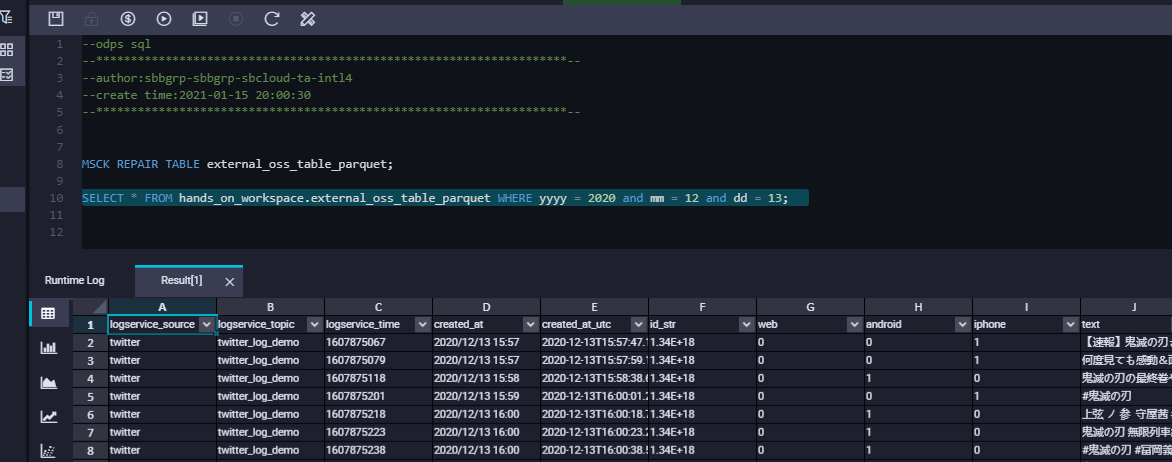Select column D header in result grid
Viewport: 1172px width, 462px height.
tap(486, 307)
